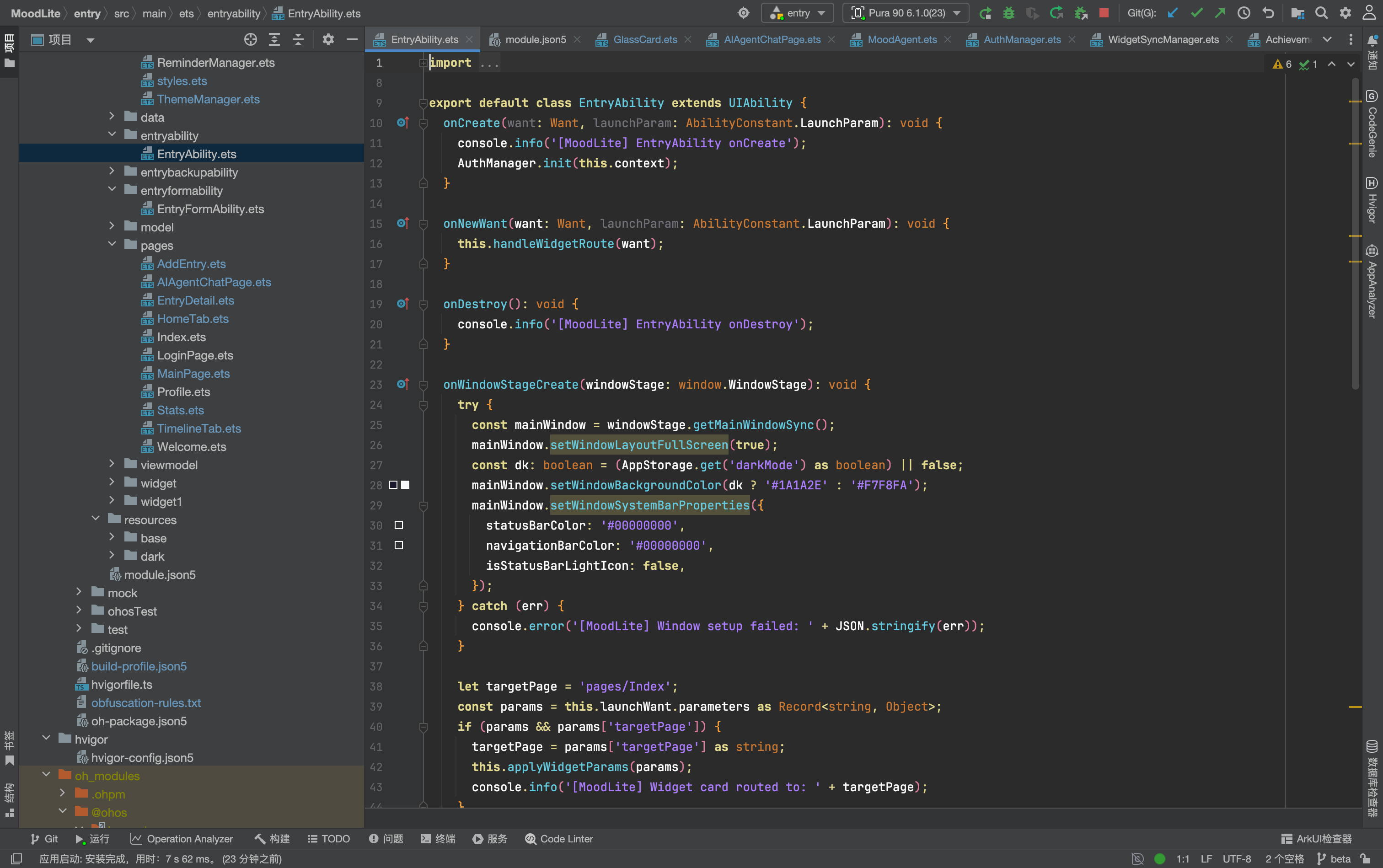Screen dimensions: 1383x868
Task: Click Git update project blue arrow
Action: point(1173,13)
